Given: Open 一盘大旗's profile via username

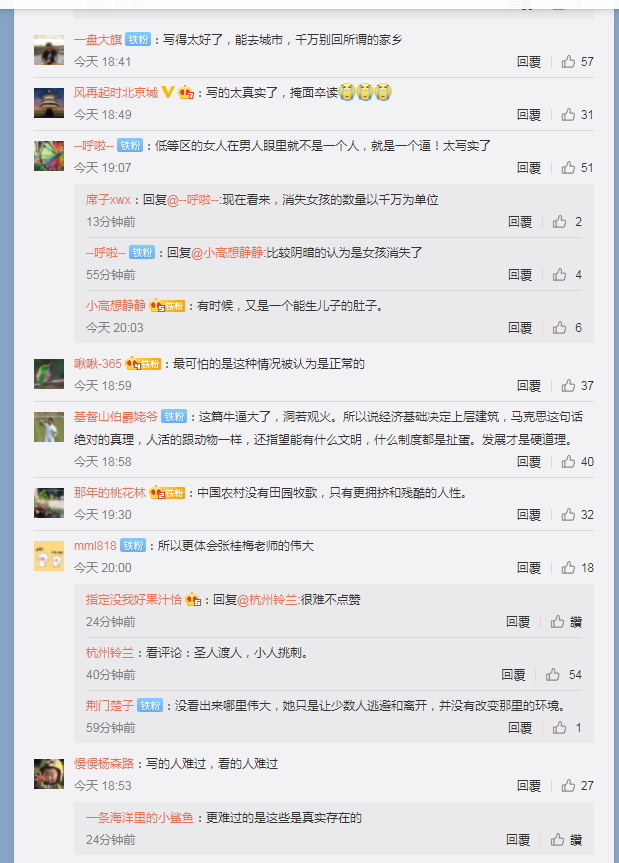Looking at the screenshot, I should tap(98, 40).
